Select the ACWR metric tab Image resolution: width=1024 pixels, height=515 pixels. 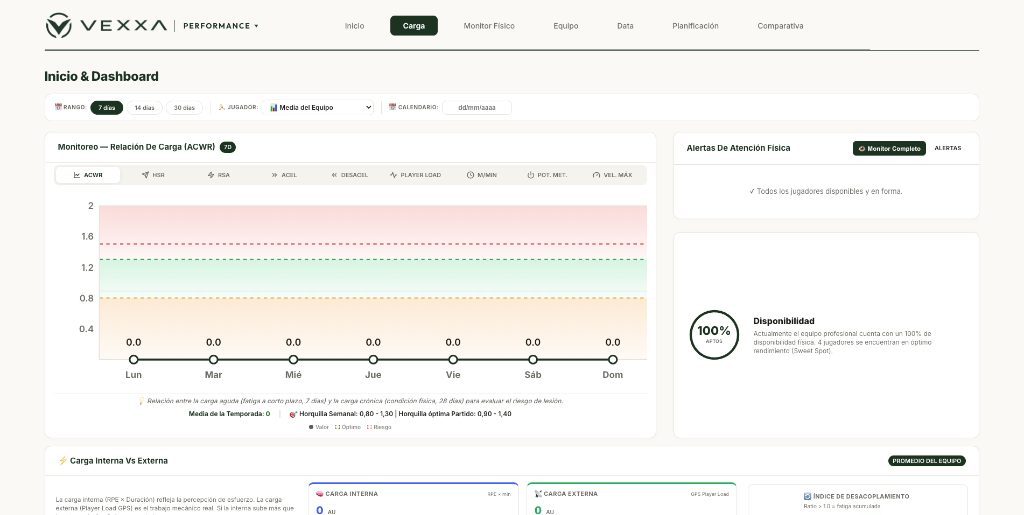[88, 175]
